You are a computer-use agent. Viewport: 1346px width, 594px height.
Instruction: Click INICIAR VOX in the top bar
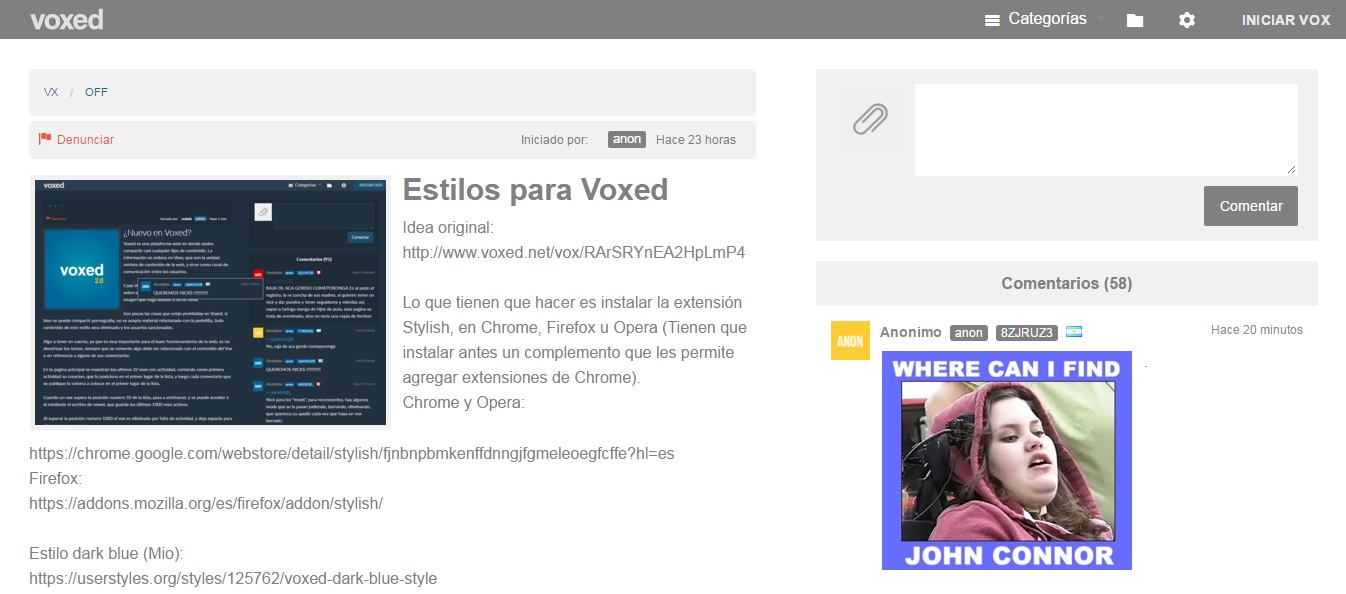tap(1285, 19)
